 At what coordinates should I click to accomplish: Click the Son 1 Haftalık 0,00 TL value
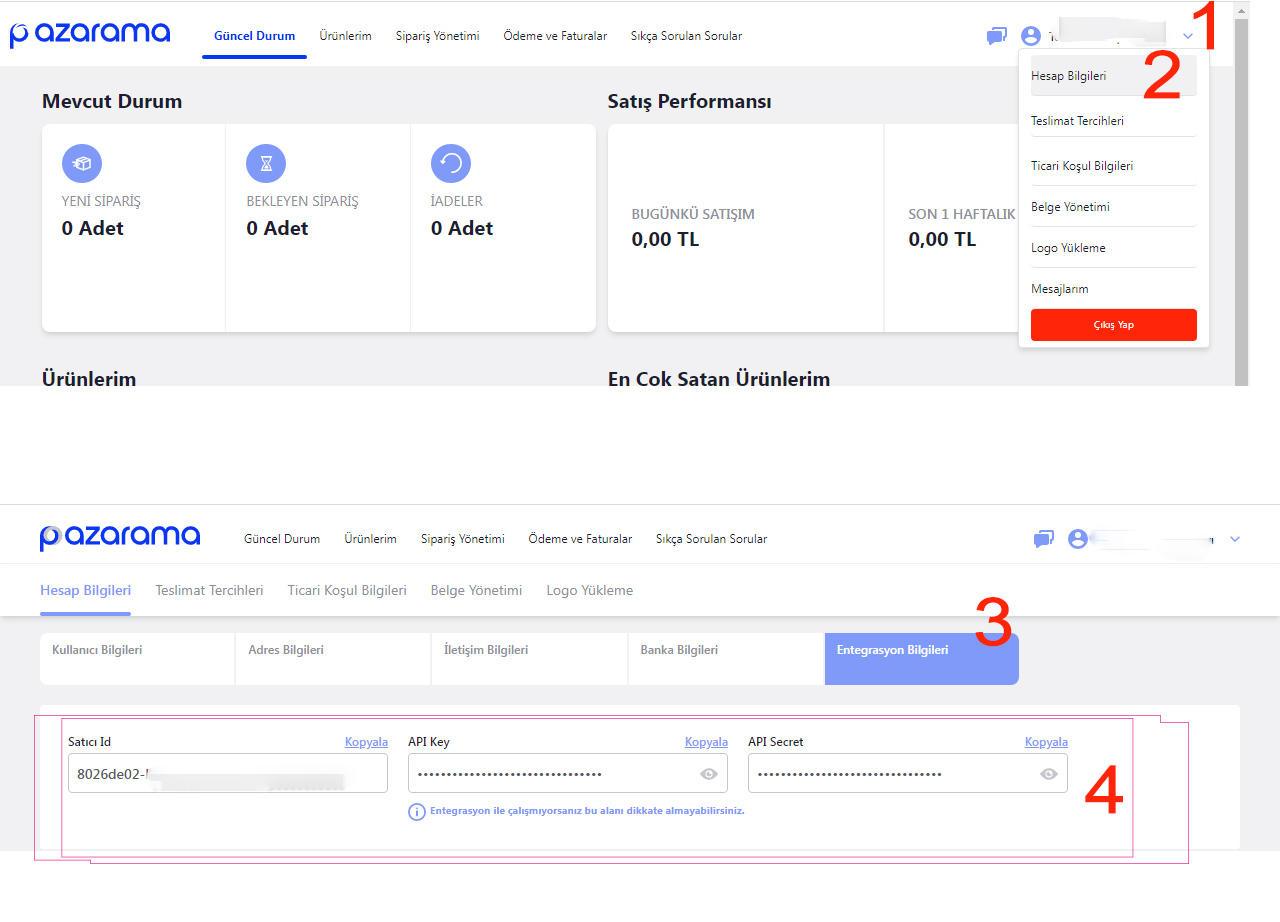[x=942, y=239]
